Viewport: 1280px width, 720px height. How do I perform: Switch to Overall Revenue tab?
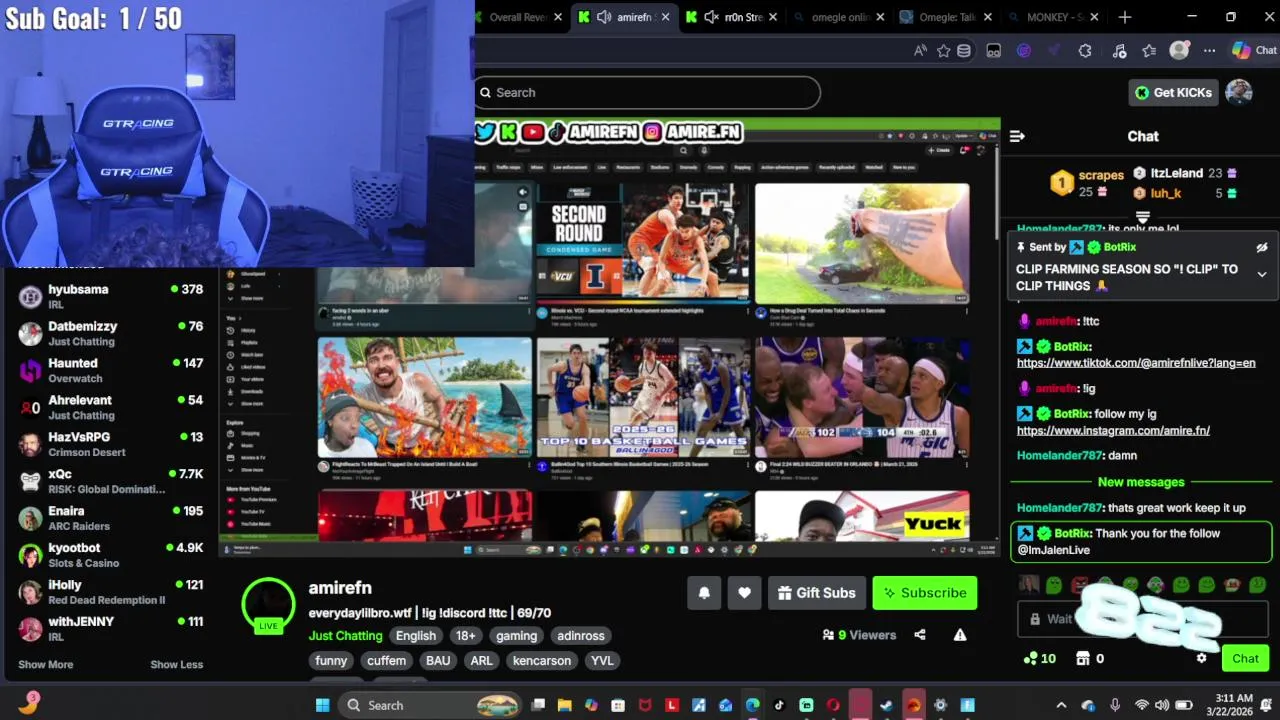click(x=520, y=17)
